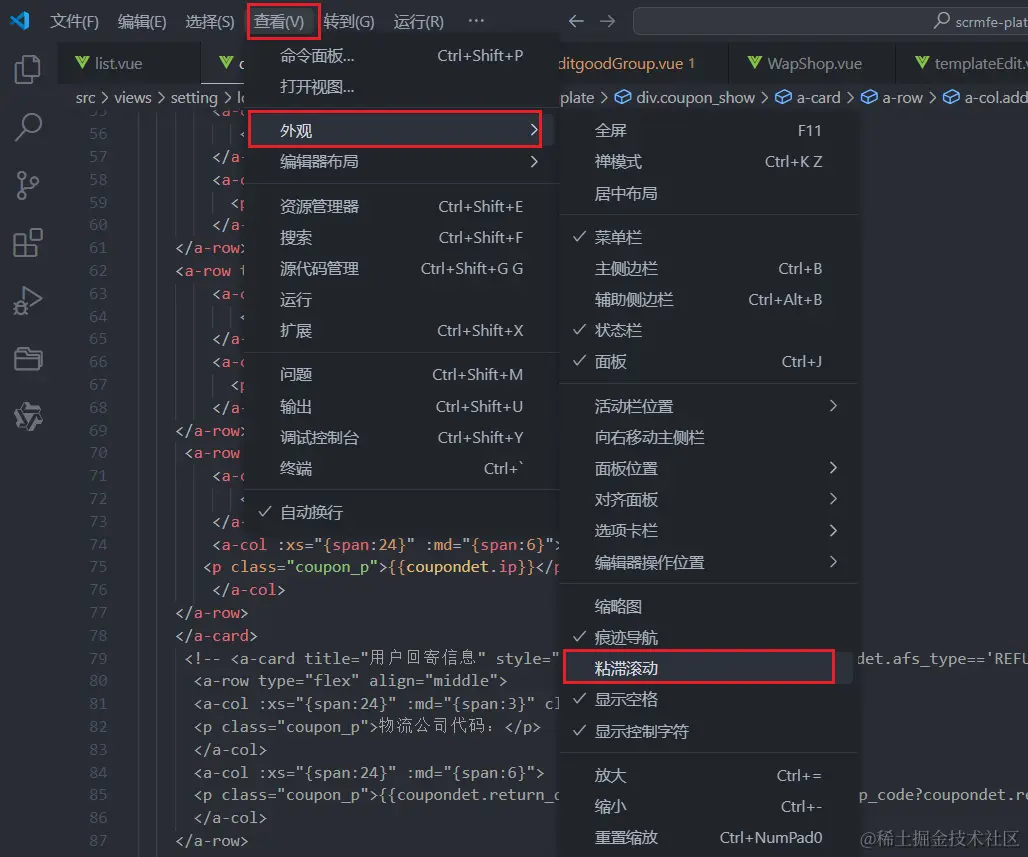Click a-col.add breadcrumb cube icon
Image resolution: width=1028 pixels, height=857 pixels.
pos(951,97)
